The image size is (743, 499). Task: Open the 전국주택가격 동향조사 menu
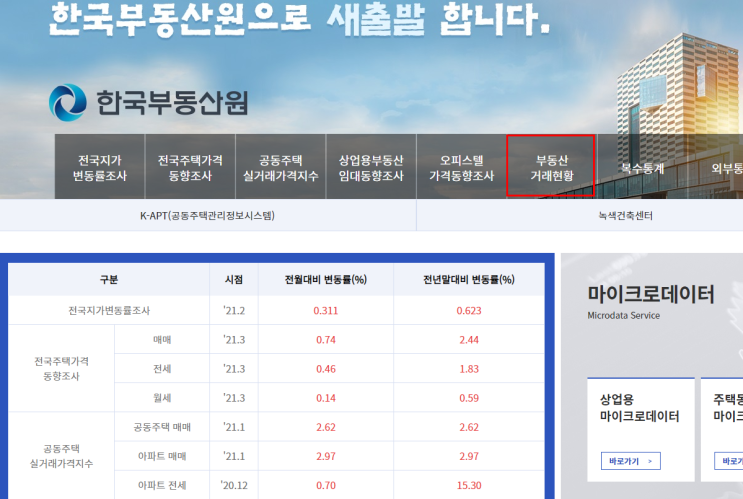[190, 167]
